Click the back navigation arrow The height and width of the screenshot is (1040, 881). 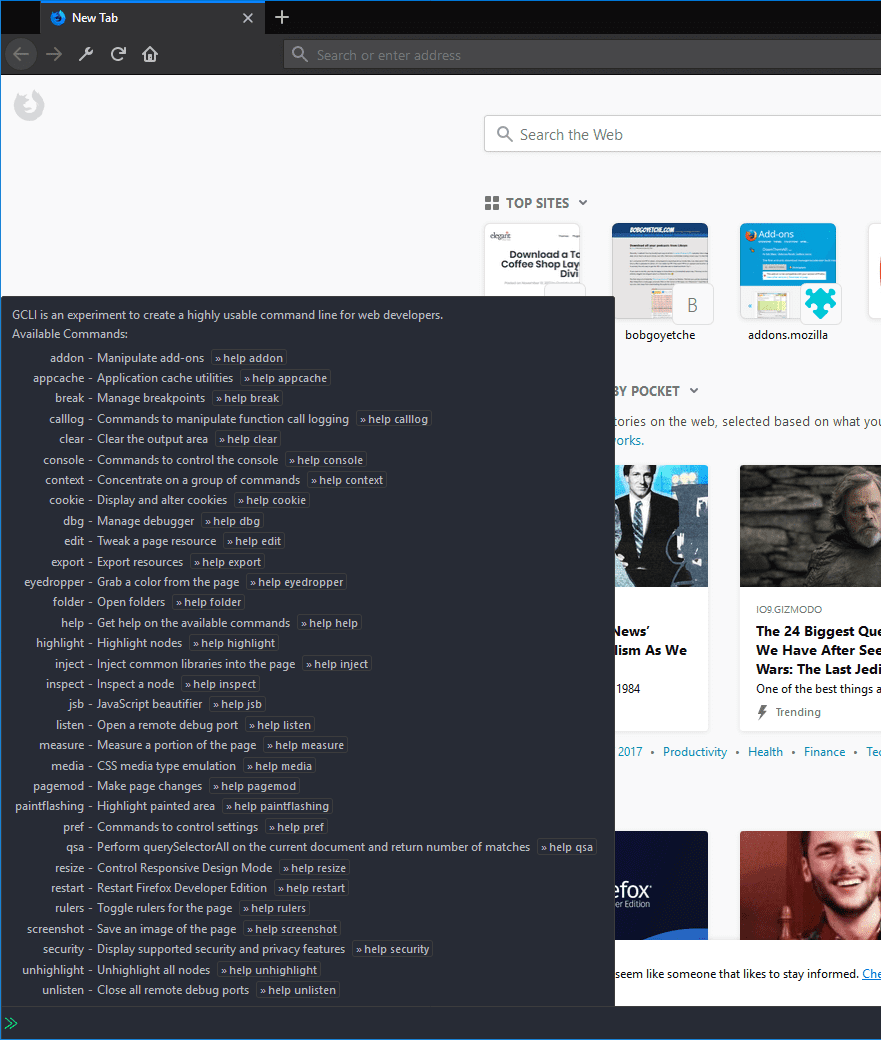(x=20, y=54)
